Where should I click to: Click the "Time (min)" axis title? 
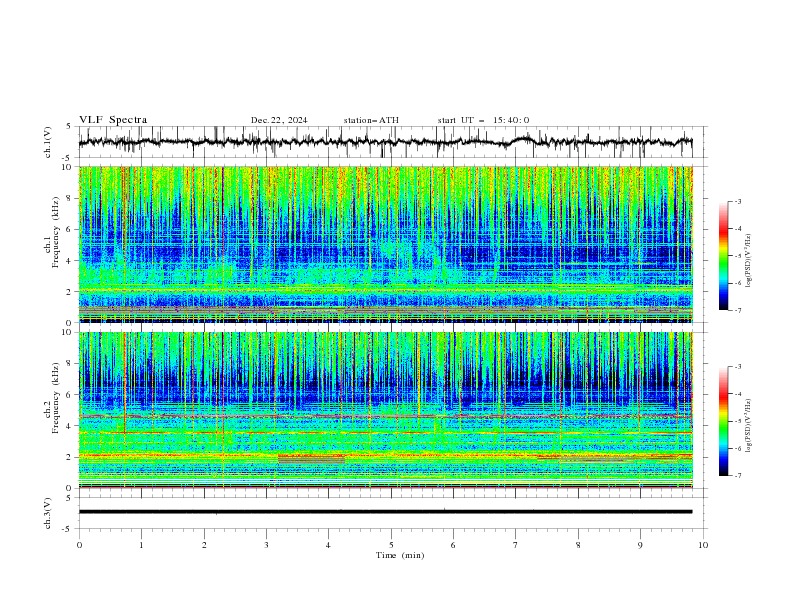[x=400, y=555]
